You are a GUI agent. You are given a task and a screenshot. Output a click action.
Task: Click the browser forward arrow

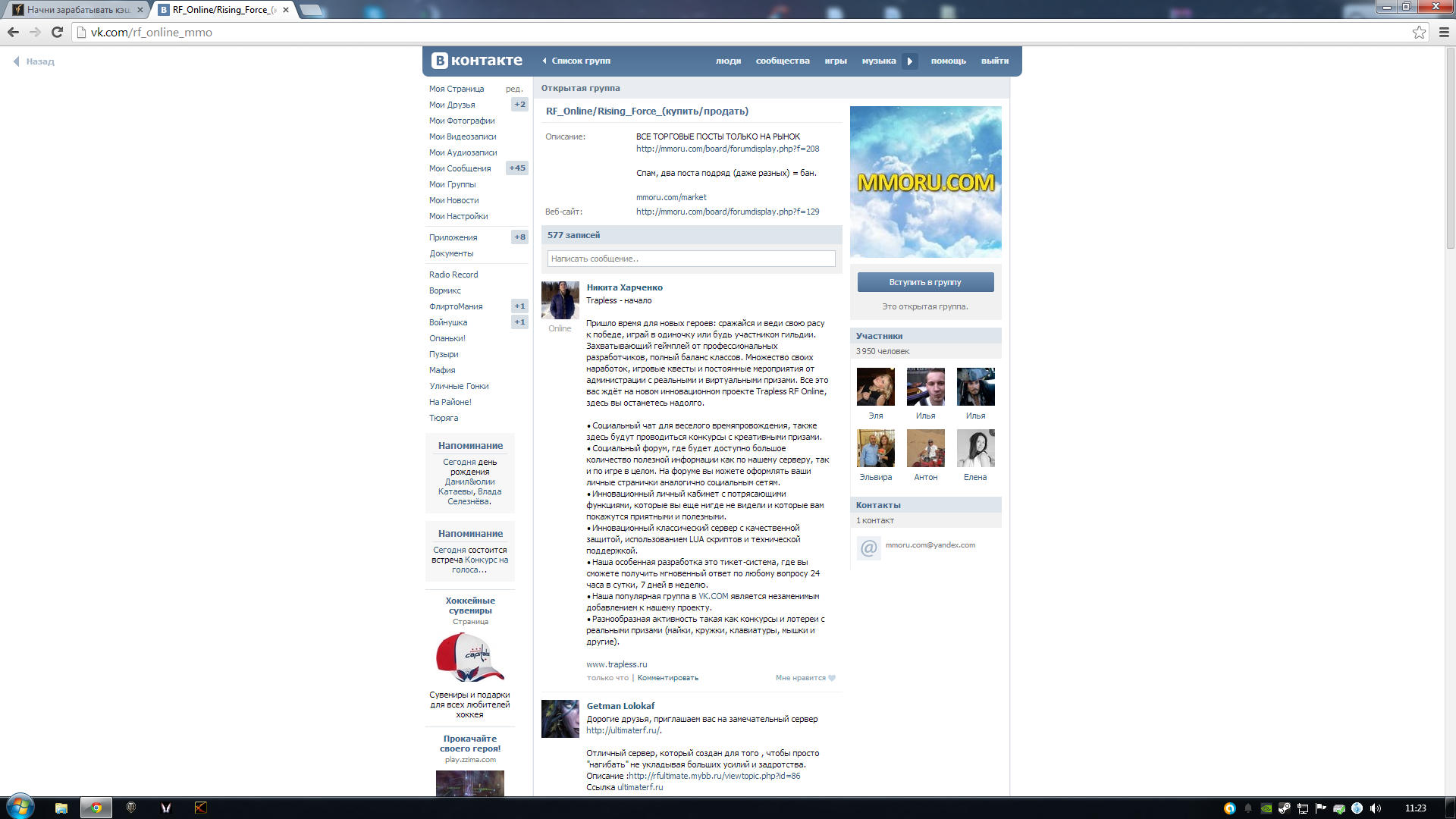coord(35,32)
